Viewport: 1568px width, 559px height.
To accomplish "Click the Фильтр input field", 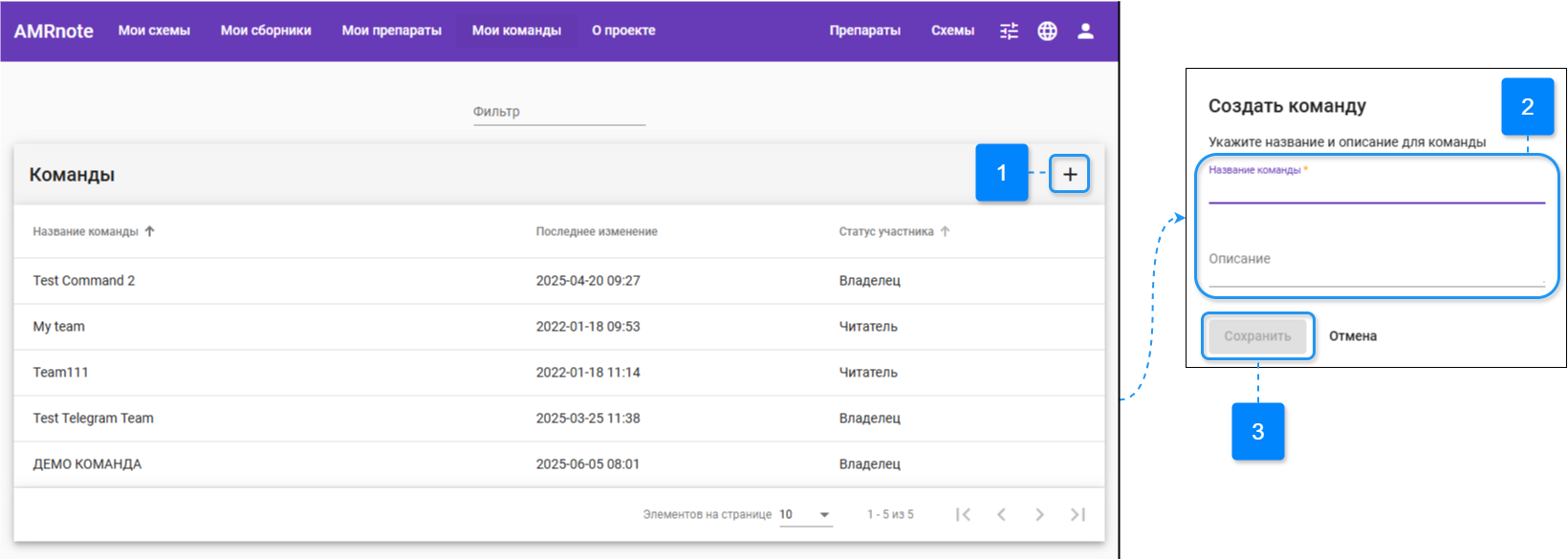I will point(559,112).
